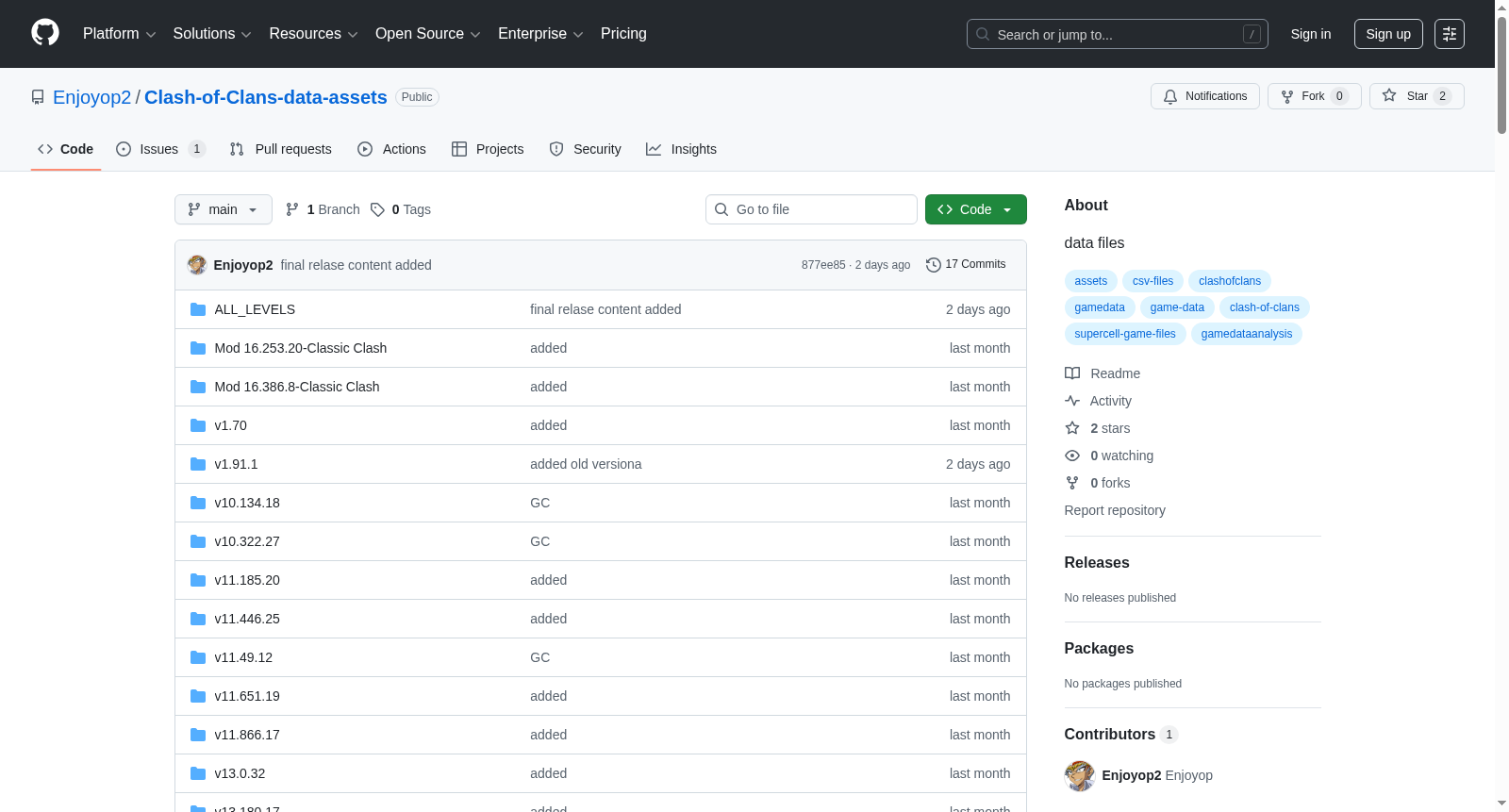The image size is (1509, 812).
Task: Open the v10.322.27 folder name
Action: (247, 541)
